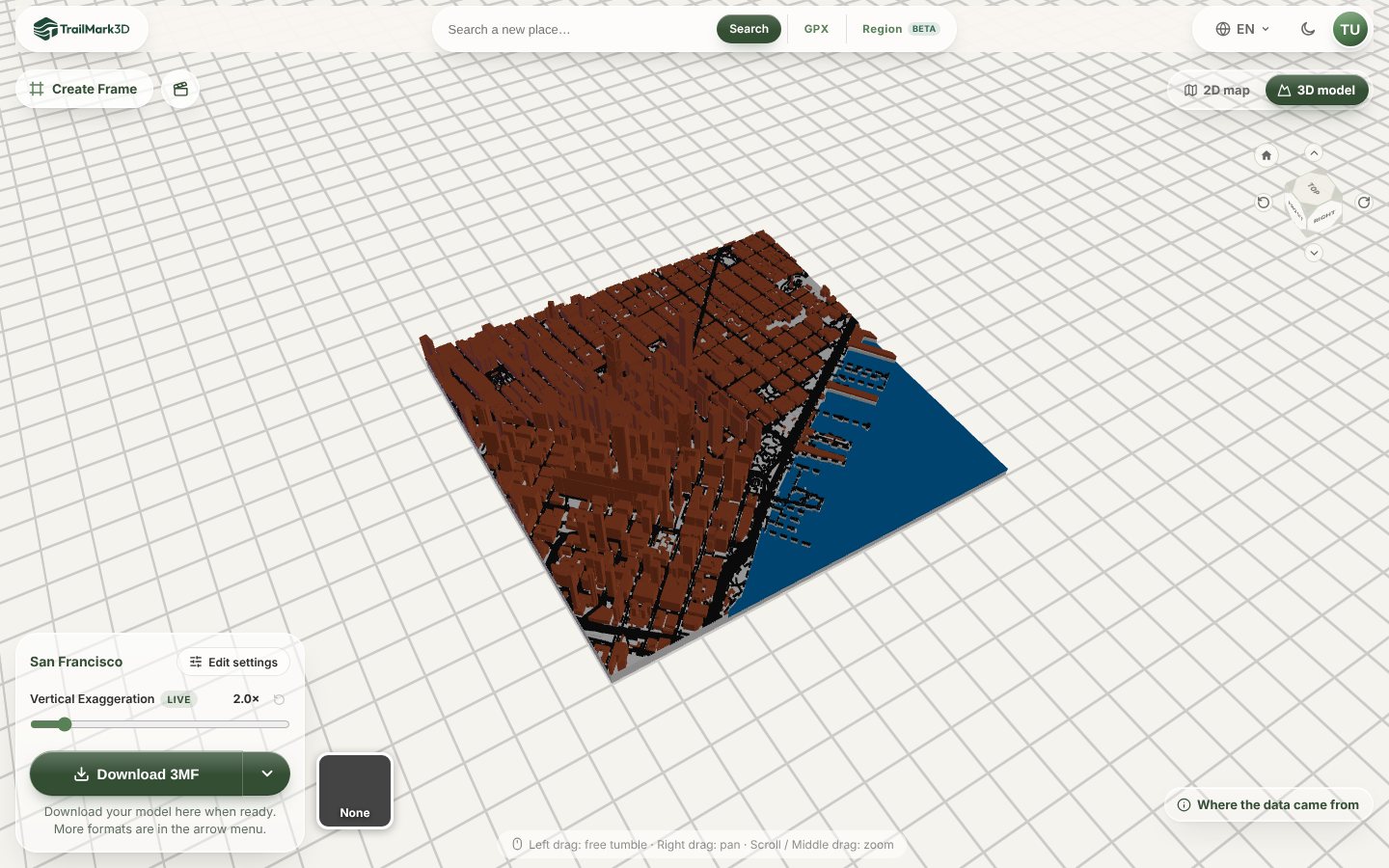Open Edit settings for San Francisco
This screenshot has height=868, width=1389.
click(233, 662)
